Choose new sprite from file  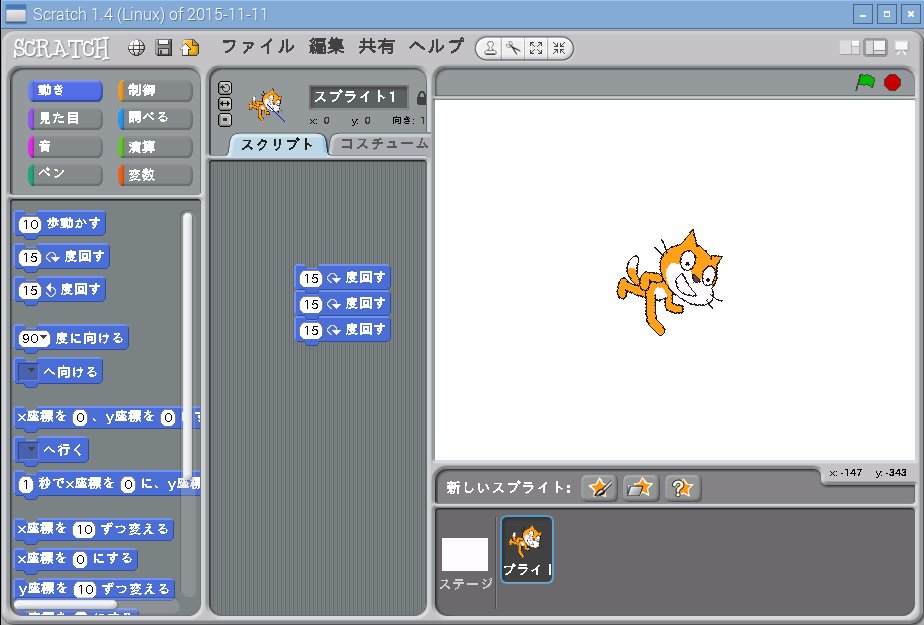coord(640,488)
